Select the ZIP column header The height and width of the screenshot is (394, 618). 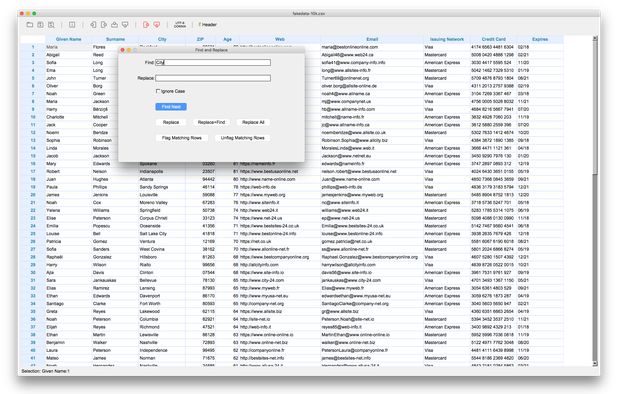pos(200,39)
